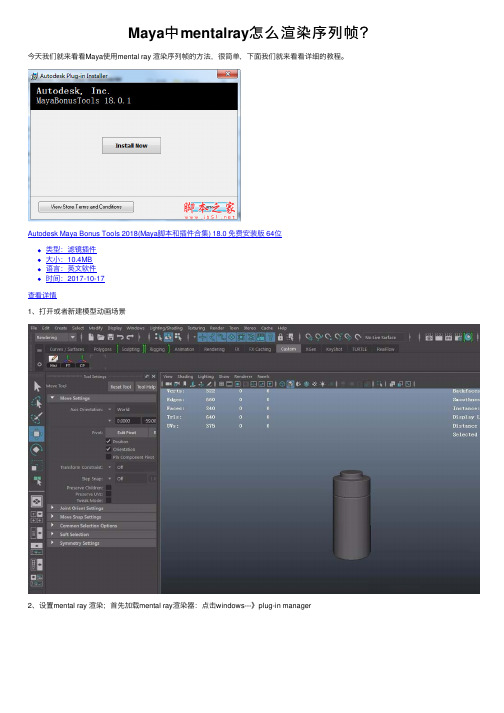504x713 pixels.
Task: Switch to the Polygons shelf tab
Action: tap(103, 349)
